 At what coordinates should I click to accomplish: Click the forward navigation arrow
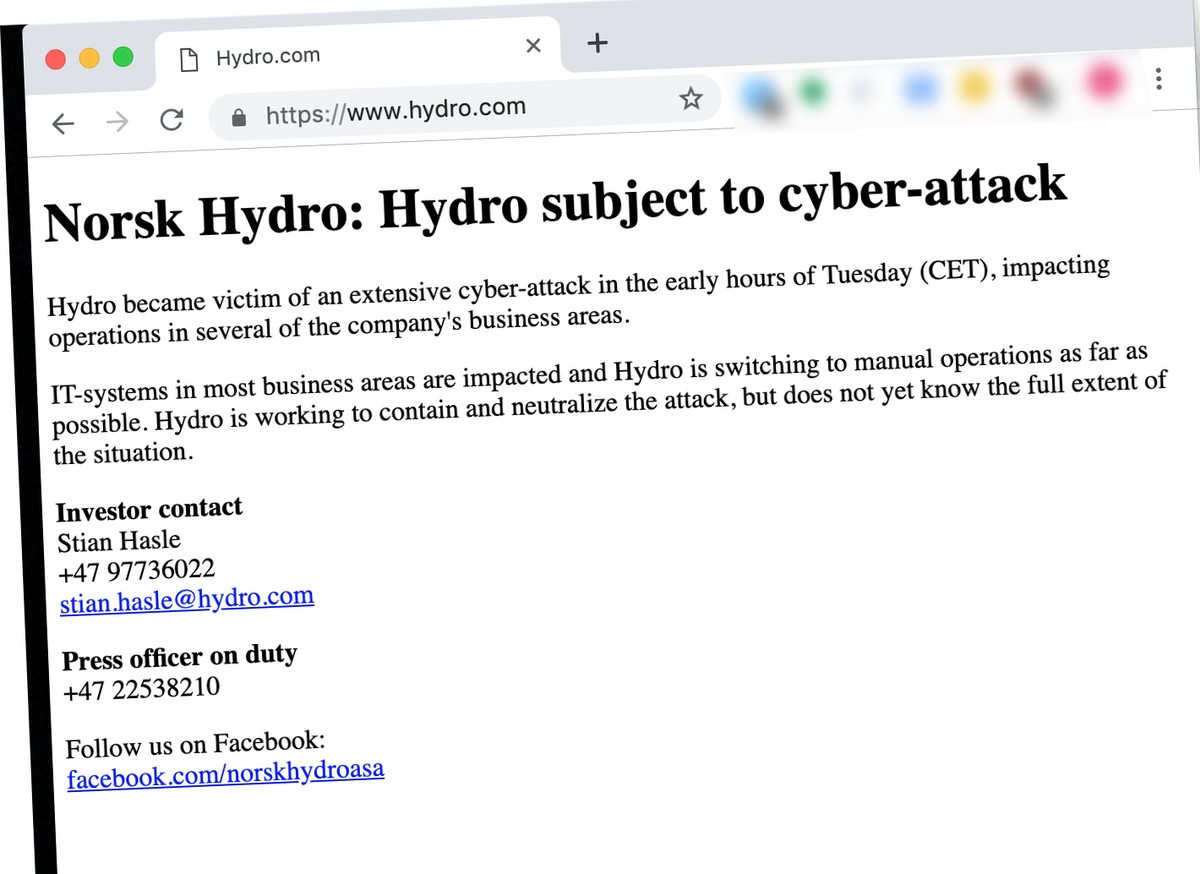(117, 121)
